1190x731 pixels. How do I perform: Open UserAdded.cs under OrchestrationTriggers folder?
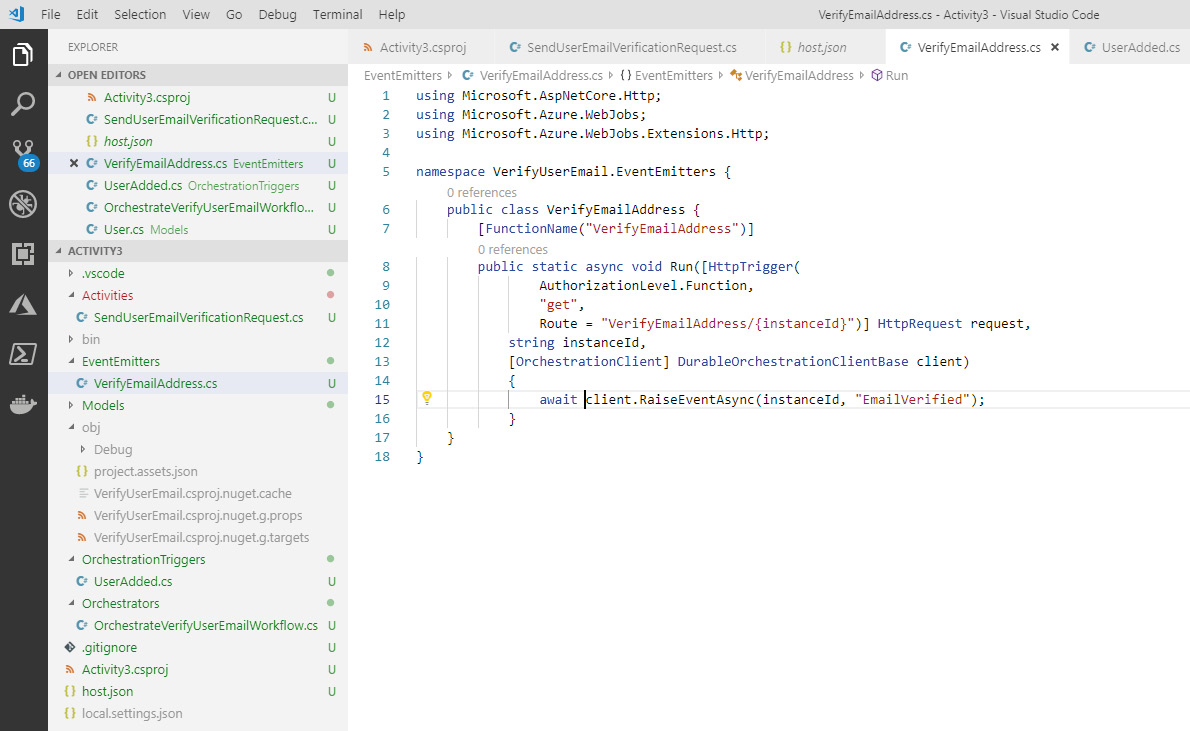(x=198, y=581)
